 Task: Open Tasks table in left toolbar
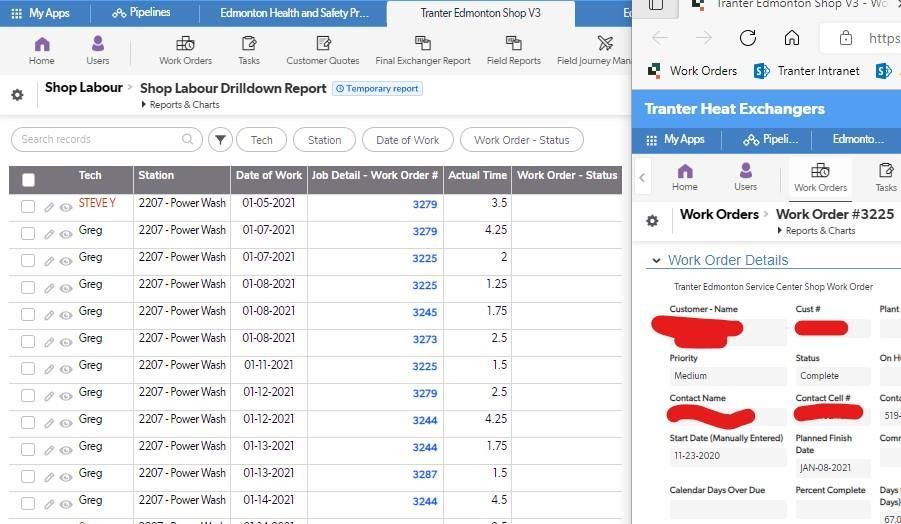click(249, 51)
